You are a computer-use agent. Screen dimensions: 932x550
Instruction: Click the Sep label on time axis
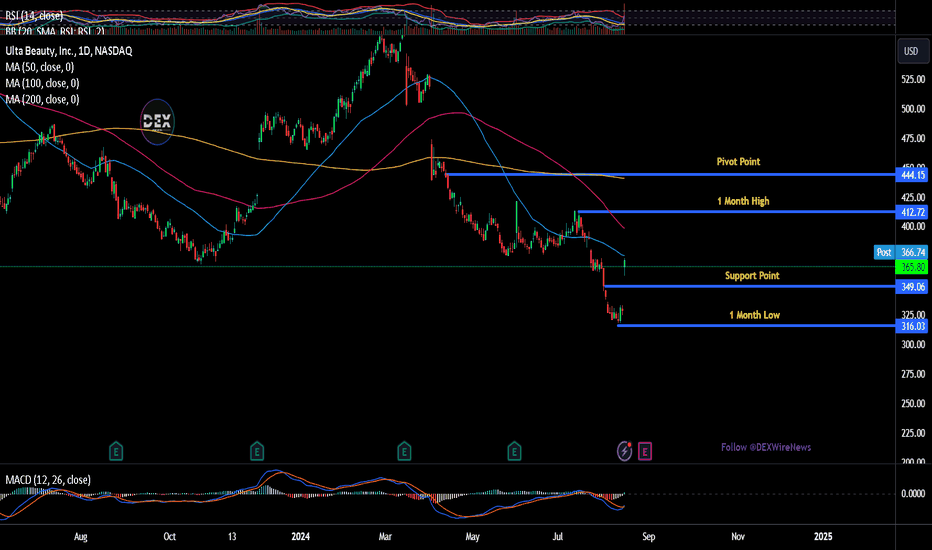[648, 536]
